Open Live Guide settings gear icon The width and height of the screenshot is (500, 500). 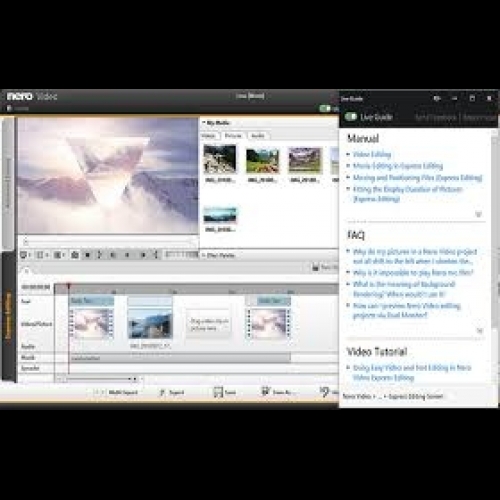pos(437,98)
